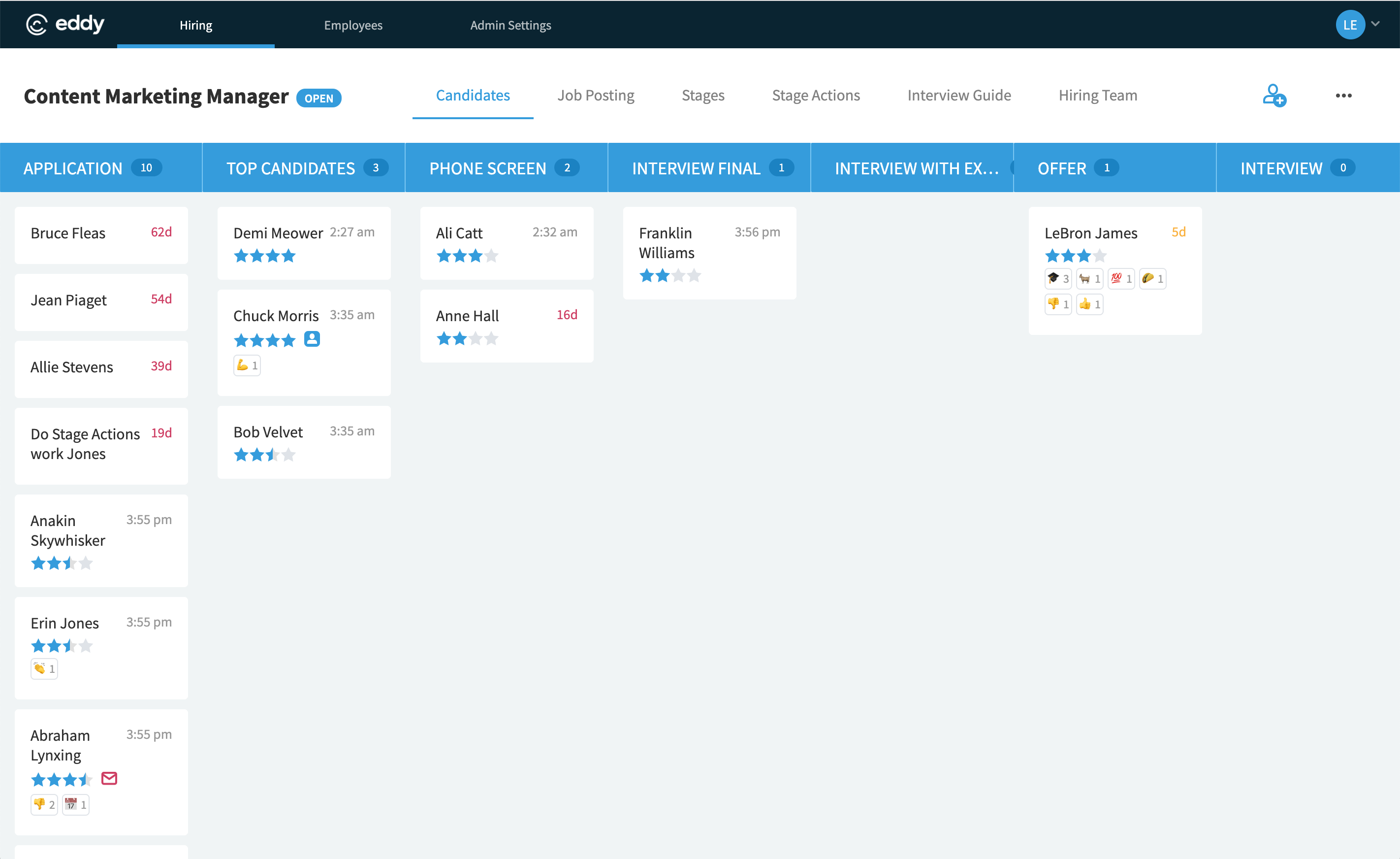Set Demi Meower star rating
Screen dimensions: 1400x859
(265, 256)
